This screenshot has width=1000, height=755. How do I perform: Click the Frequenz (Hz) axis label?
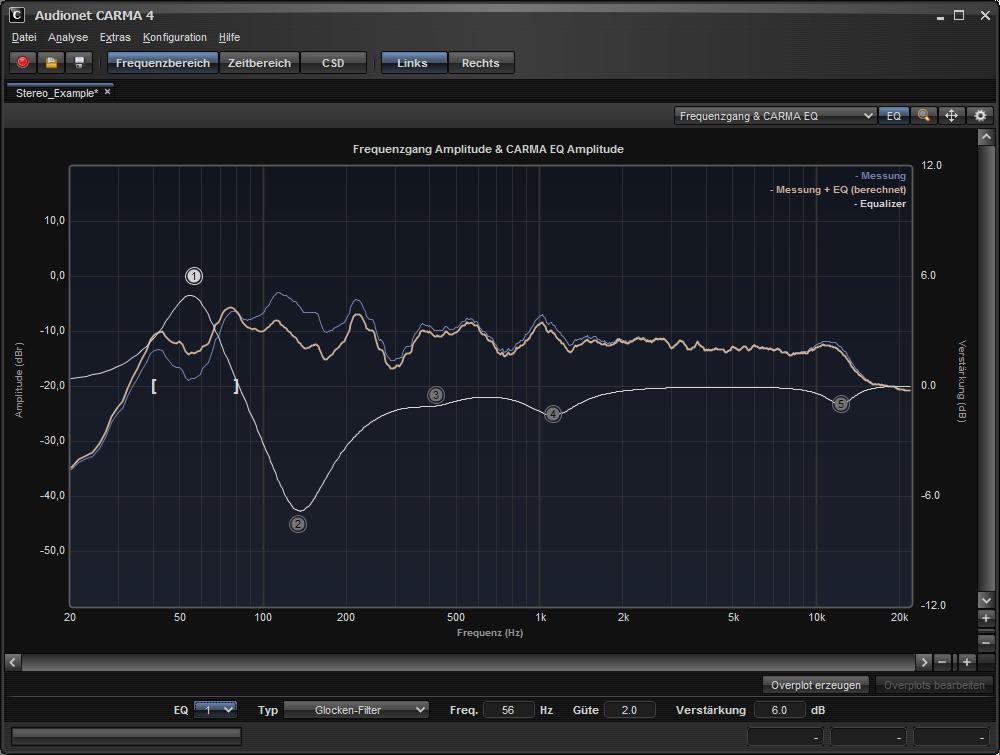[x=490, y=633]
